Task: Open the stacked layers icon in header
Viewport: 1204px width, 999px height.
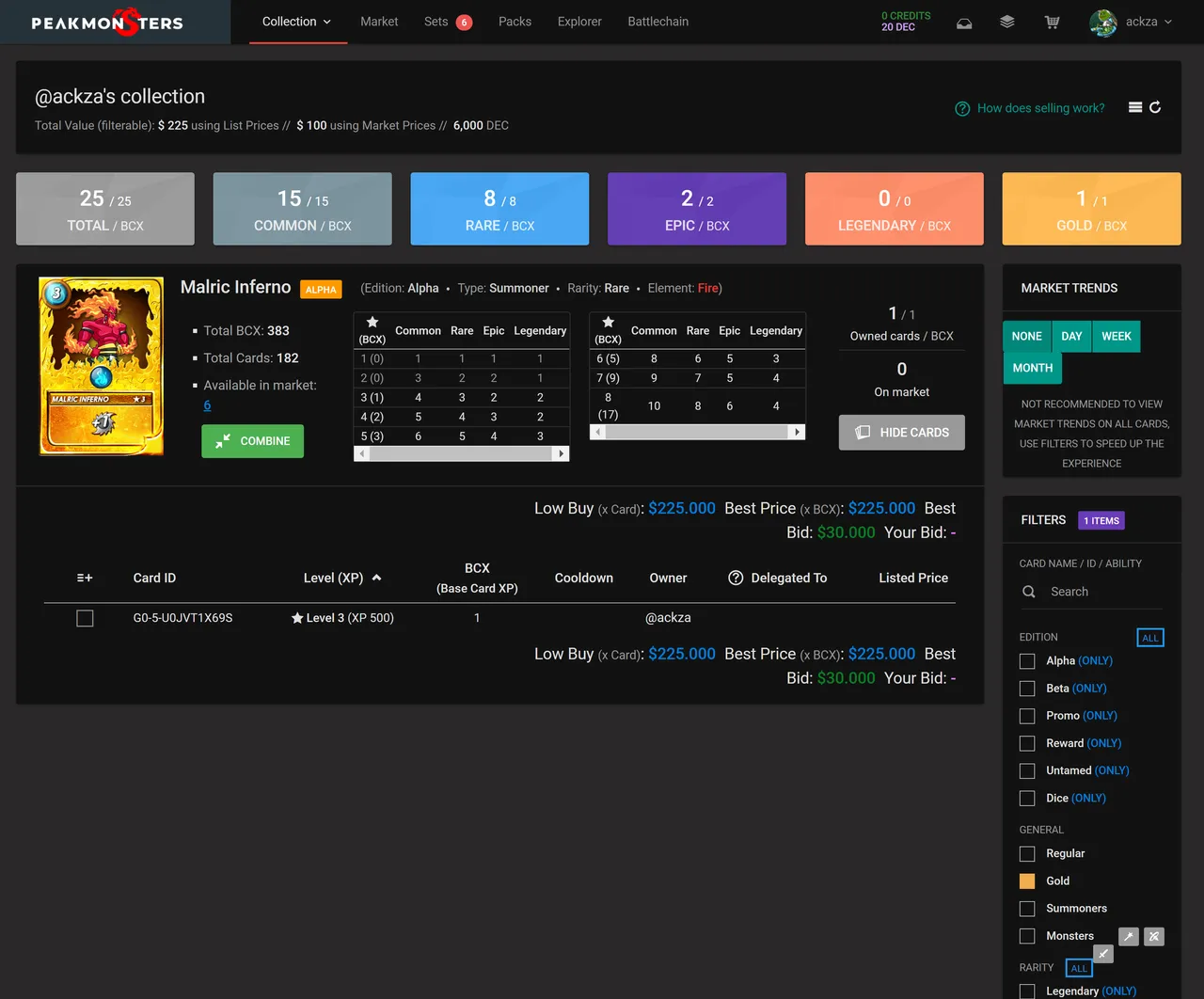Action: 1007,22
